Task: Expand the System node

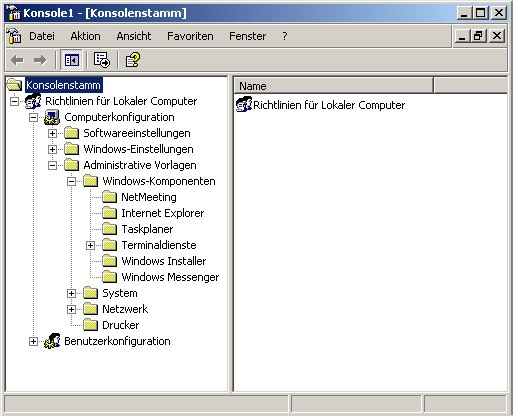Action: point(71,293)
